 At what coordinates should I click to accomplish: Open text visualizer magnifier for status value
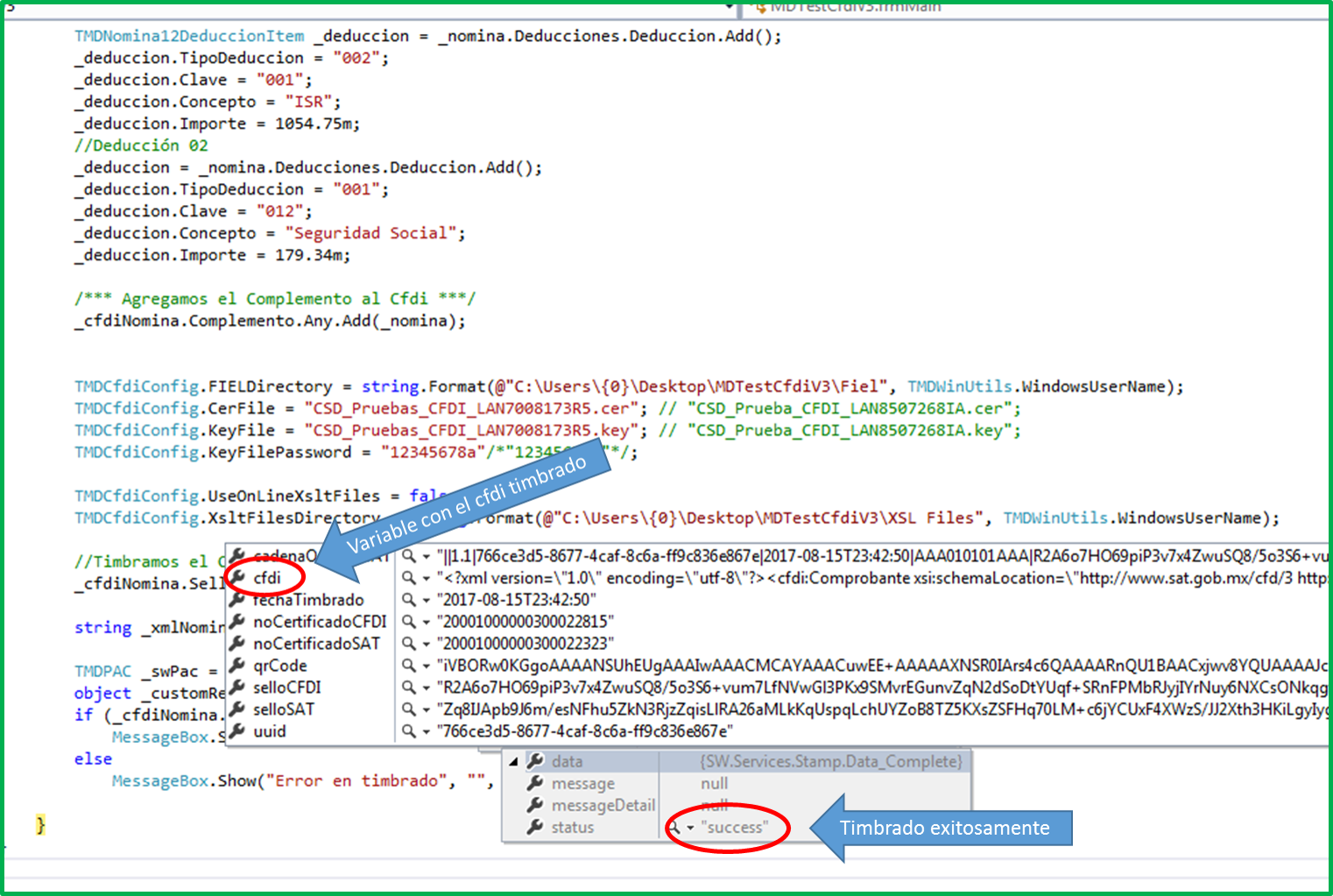click(x=674, y=827)
